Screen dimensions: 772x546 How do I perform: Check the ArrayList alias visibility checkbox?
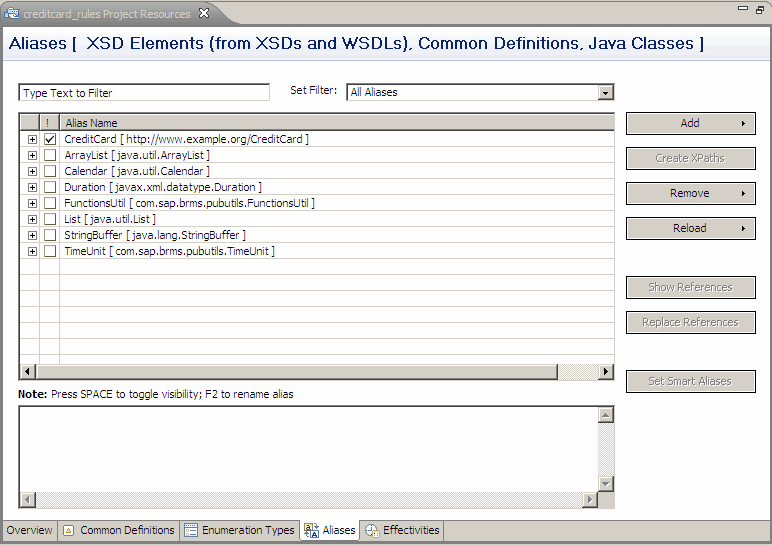pyautogui.click(x=50, y=155)
